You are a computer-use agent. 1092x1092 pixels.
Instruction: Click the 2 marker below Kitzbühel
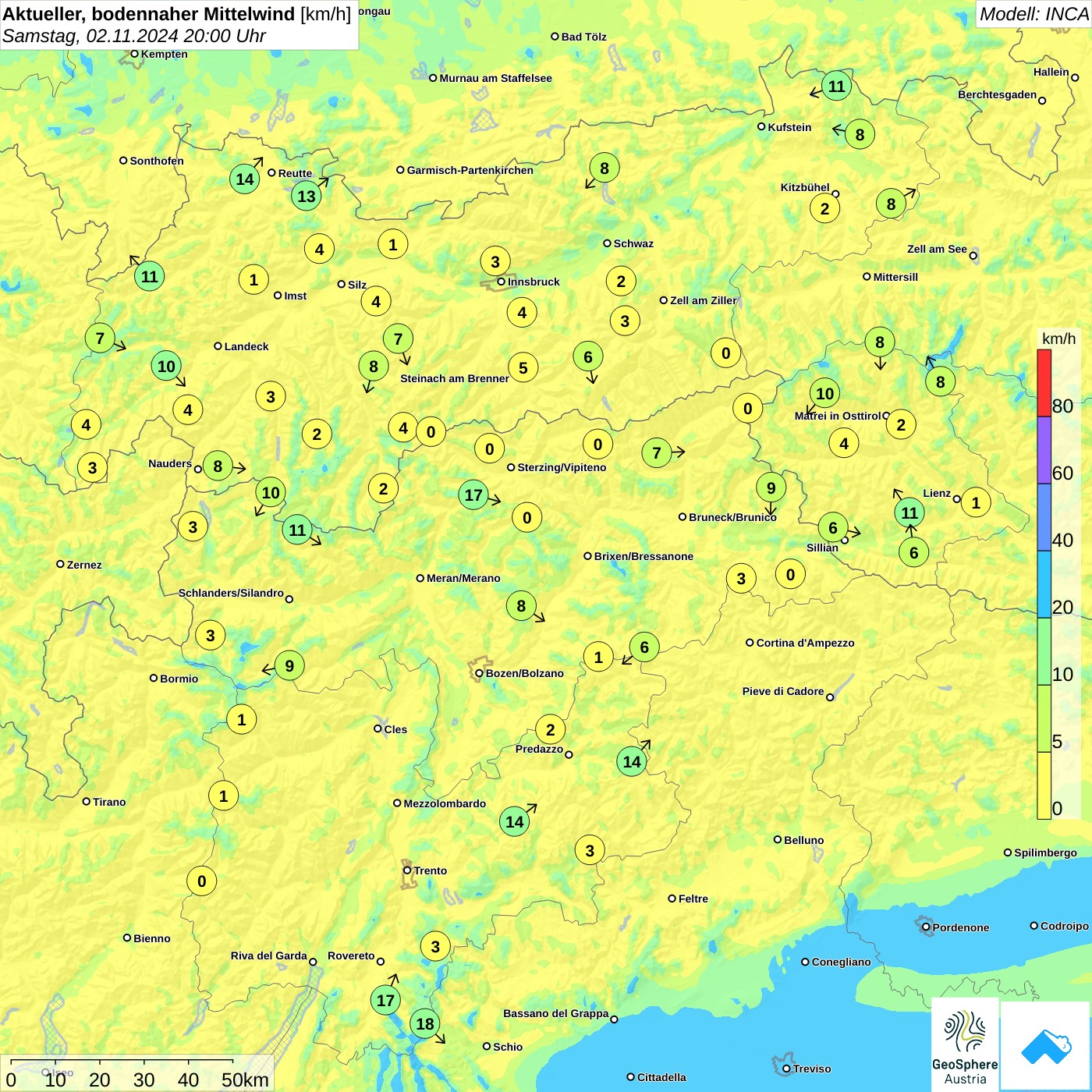click(824, 208)
